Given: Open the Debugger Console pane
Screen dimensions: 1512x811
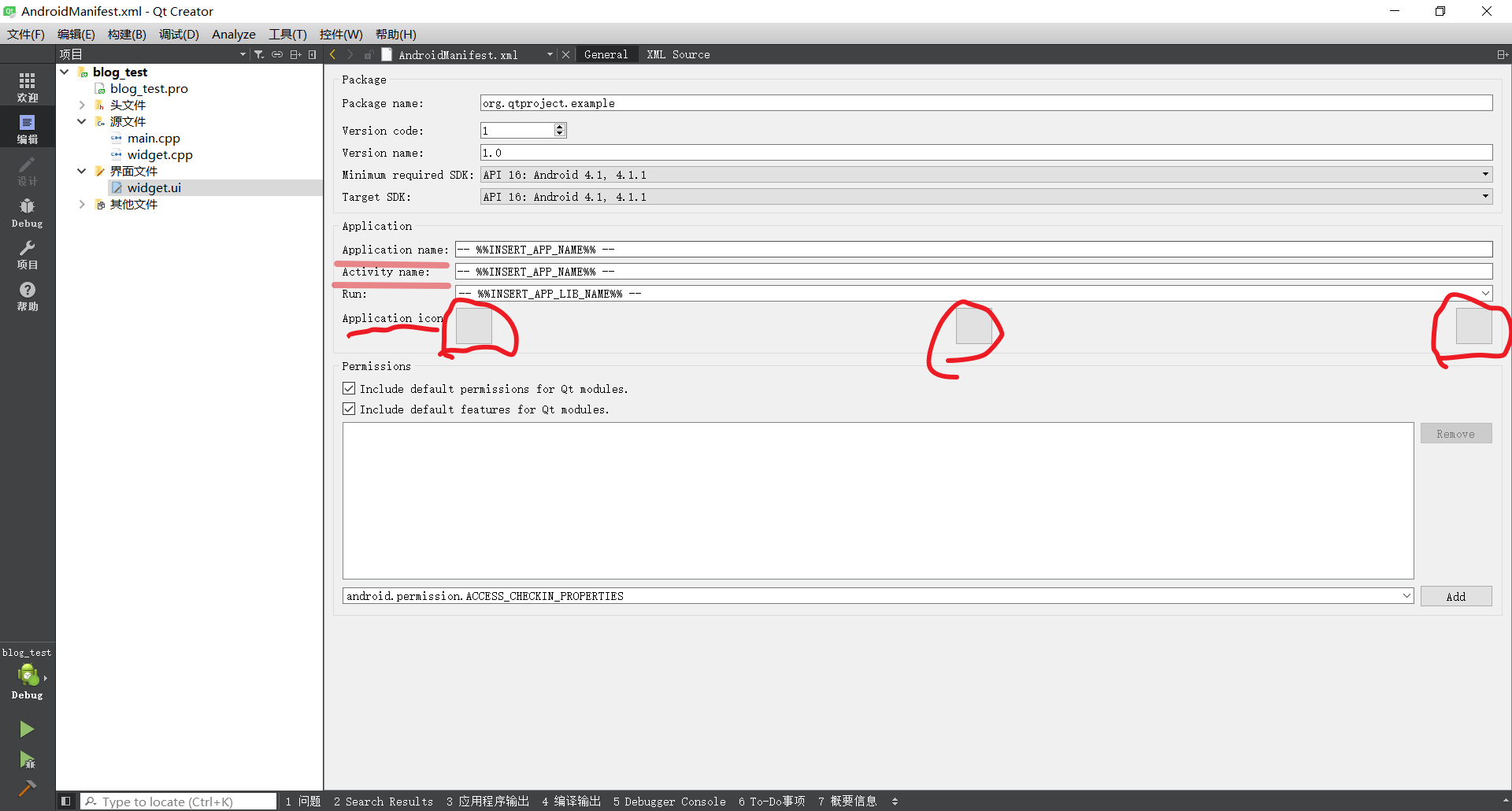Looking at the screenshot, I should click(669, 802).
